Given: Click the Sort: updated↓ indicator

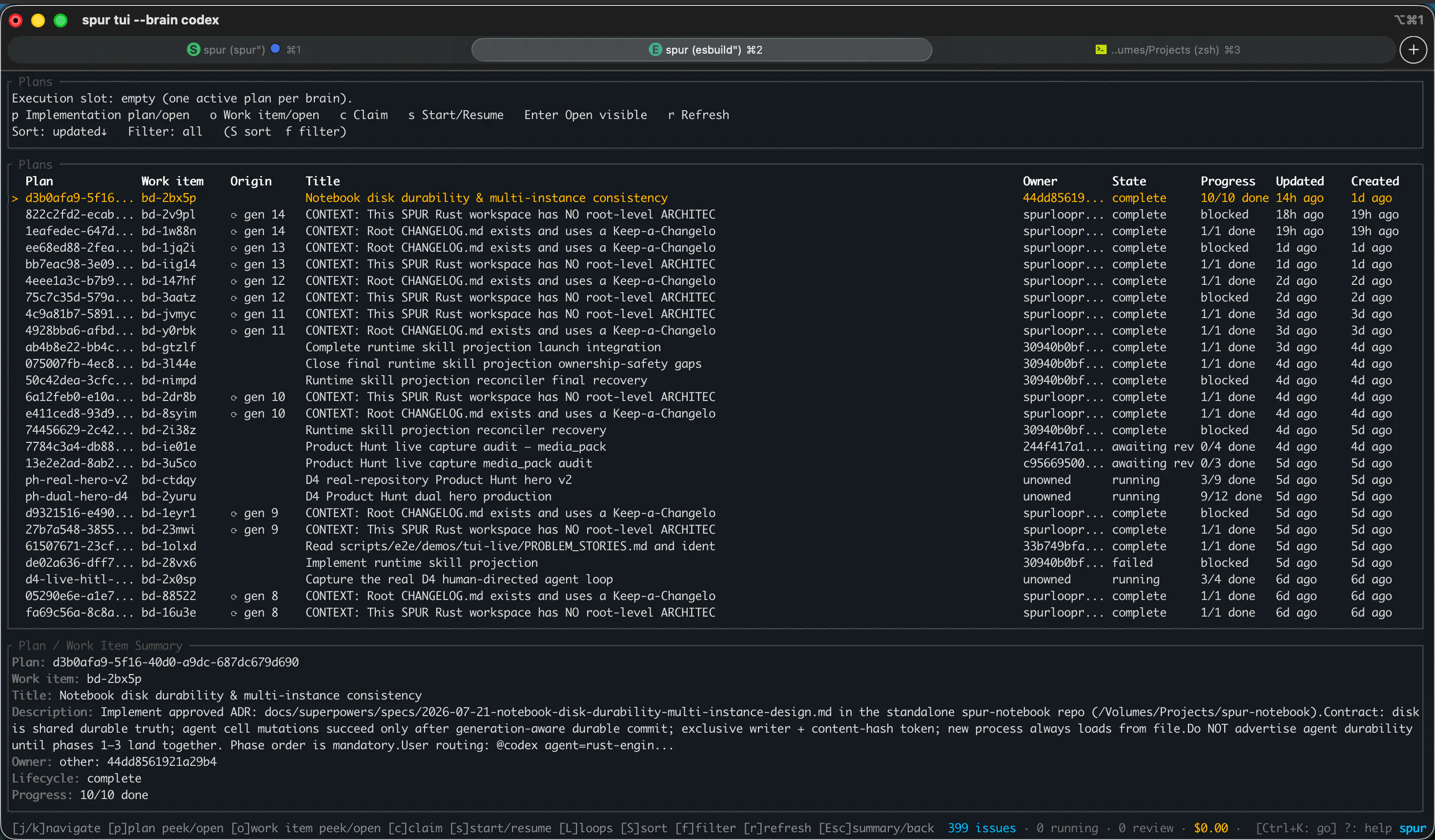Looking at the screenshot, I should (59, 132).
